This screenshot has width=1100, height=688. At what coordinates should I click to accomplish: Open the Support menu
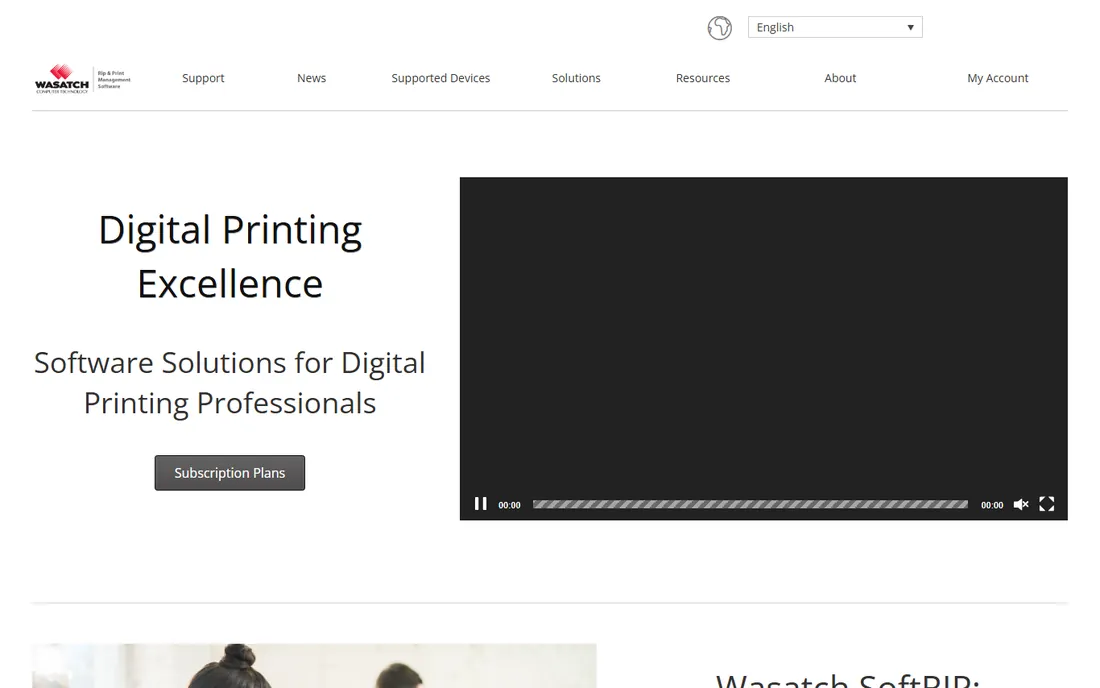(x=203, y=78)
